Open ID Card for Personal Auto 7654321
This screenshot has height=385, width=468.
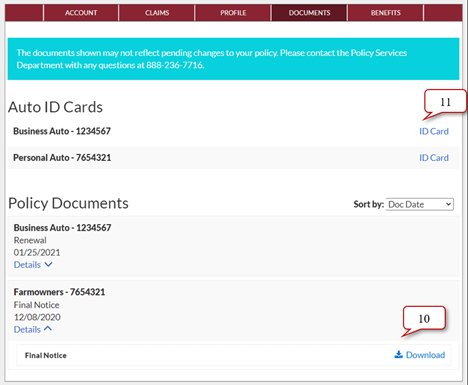[x=434, y=158]
